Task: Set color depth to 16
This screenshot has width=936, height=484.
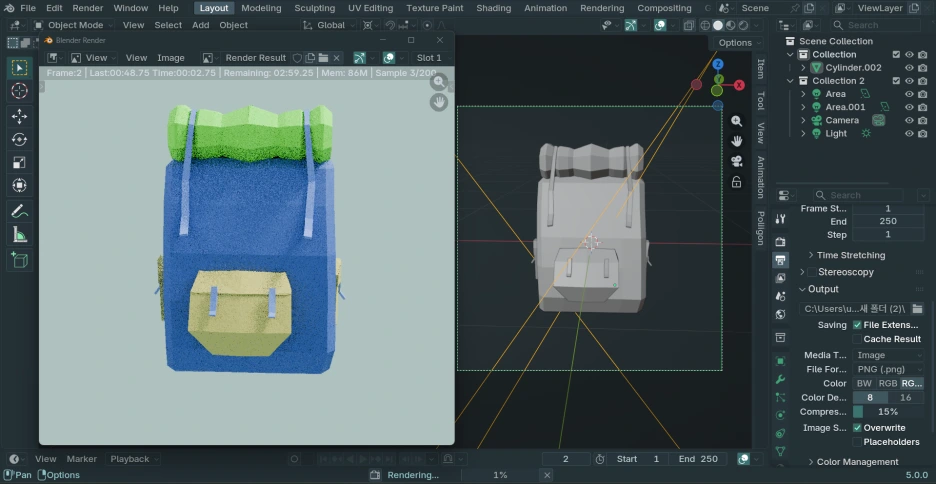Action: (x=906, y=397)
